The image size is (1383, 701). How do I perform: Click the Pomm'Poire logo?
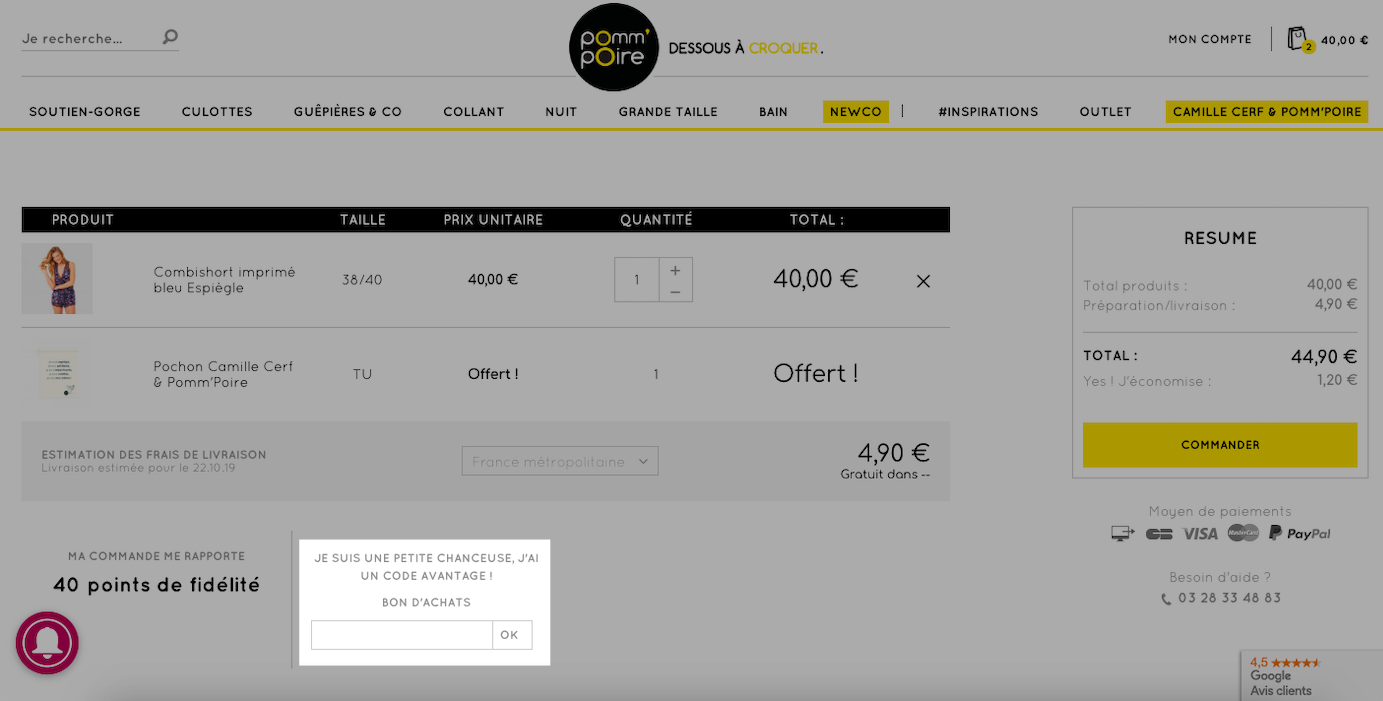coord(613,47)
